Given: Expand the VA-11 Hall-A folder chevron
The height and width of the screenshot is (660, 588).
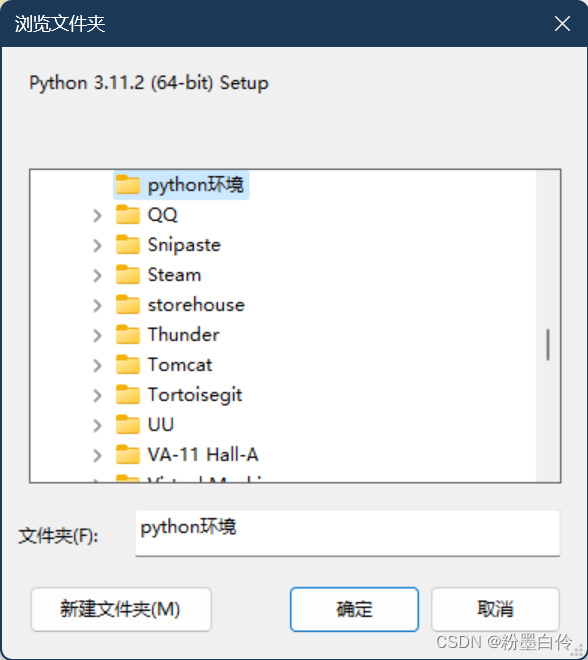Looking at the screenshot, I should tap(97, 456).
